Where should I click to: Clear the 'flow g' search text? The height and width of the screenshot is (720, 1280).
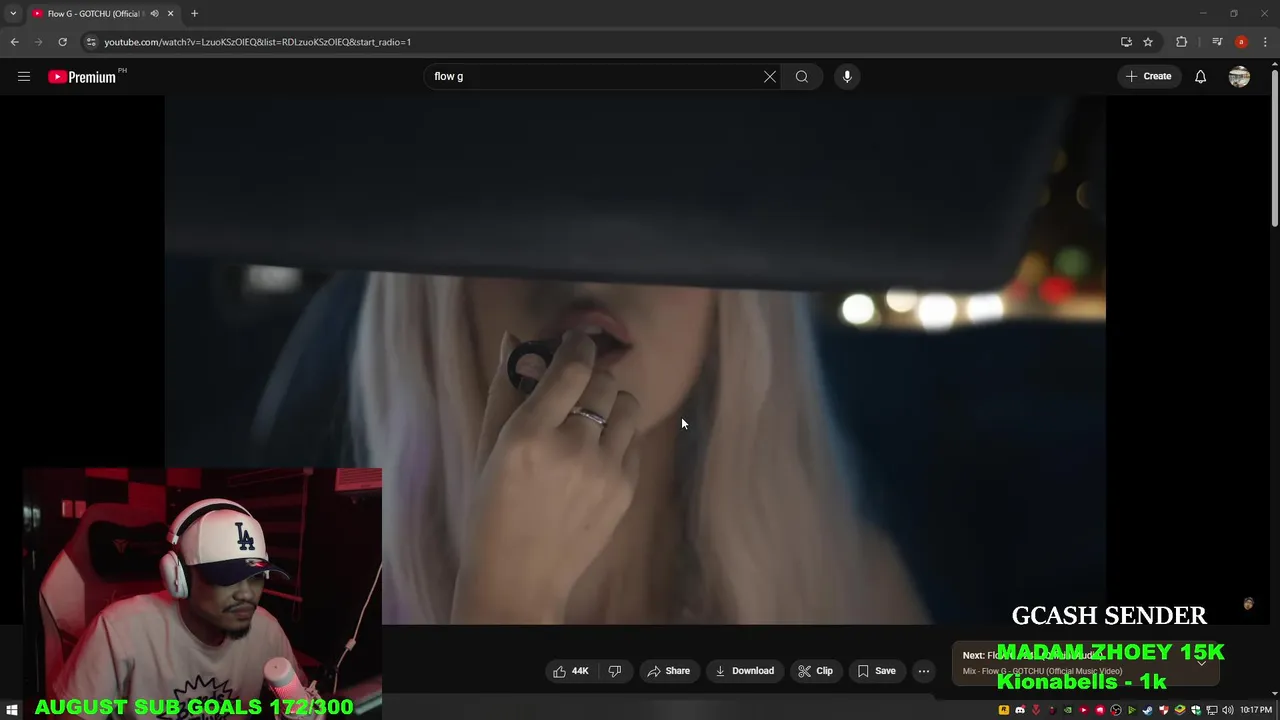click(x=770, y=77)
